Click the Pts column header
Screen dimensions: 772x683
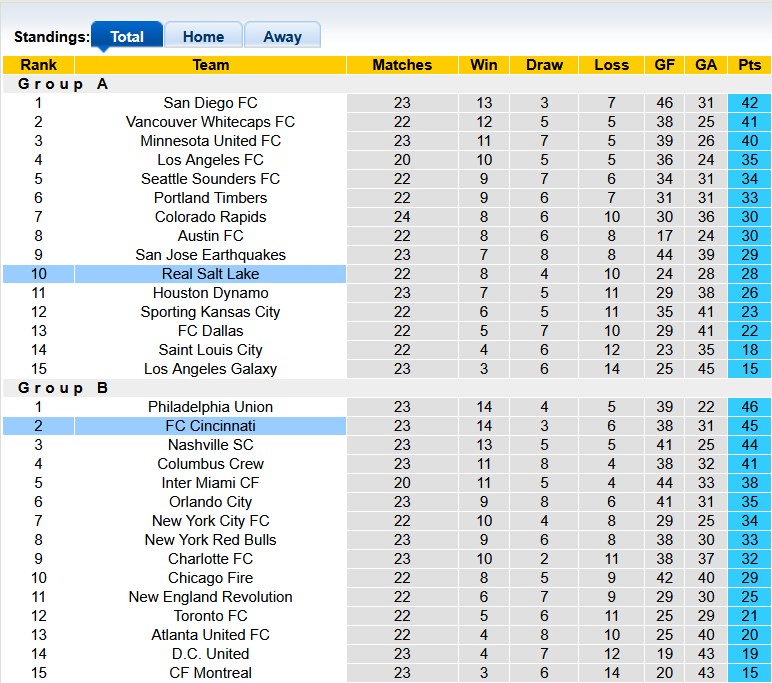pos(749,65)
